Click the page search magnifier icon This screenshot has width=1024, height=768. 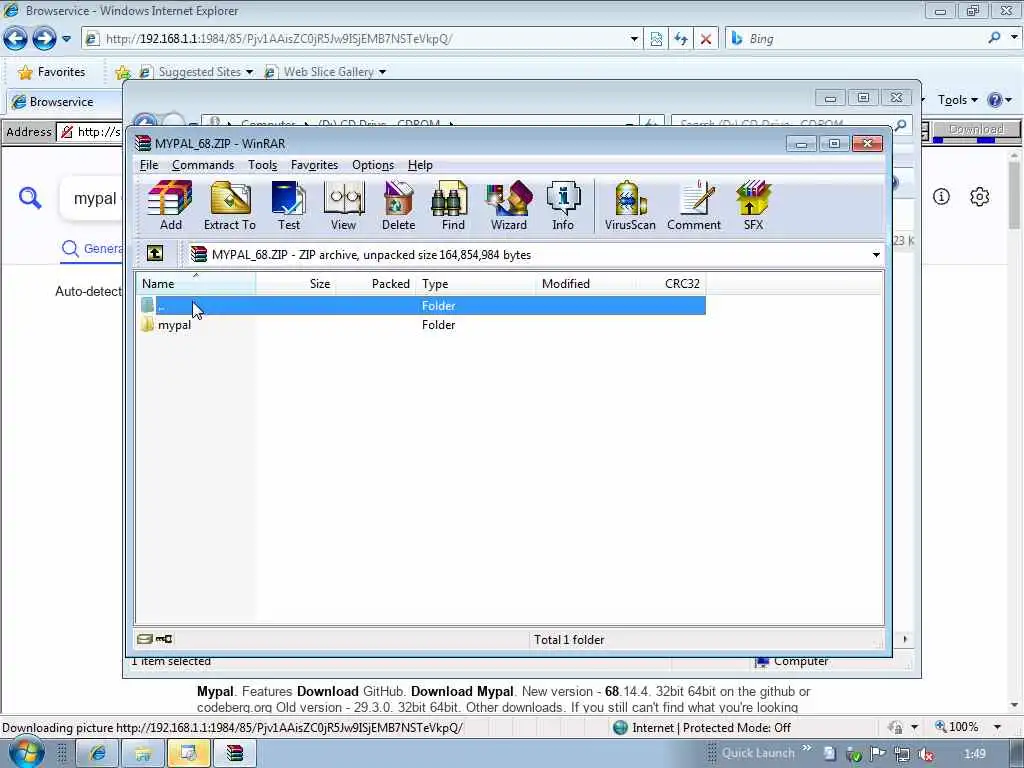click(30, 197)
